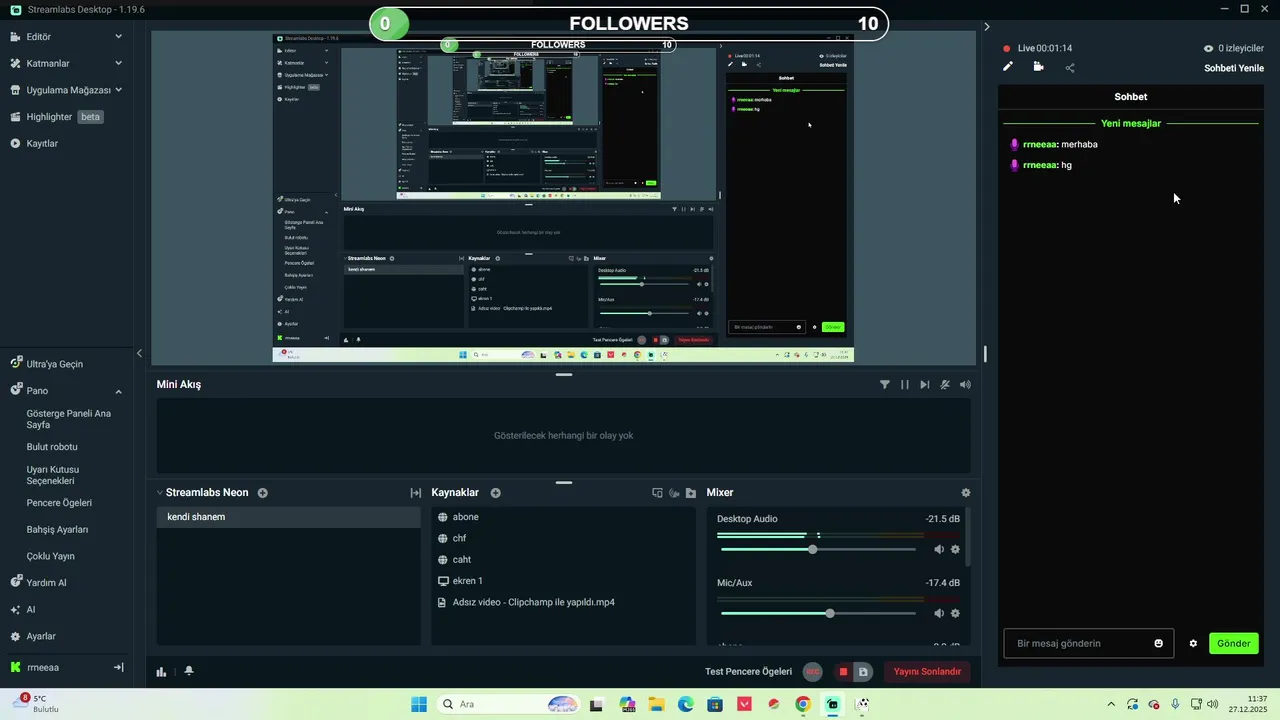1280x720 pixels.
Task: Click the camera clip icon beside the pencil
Action: pos(1038,67)
